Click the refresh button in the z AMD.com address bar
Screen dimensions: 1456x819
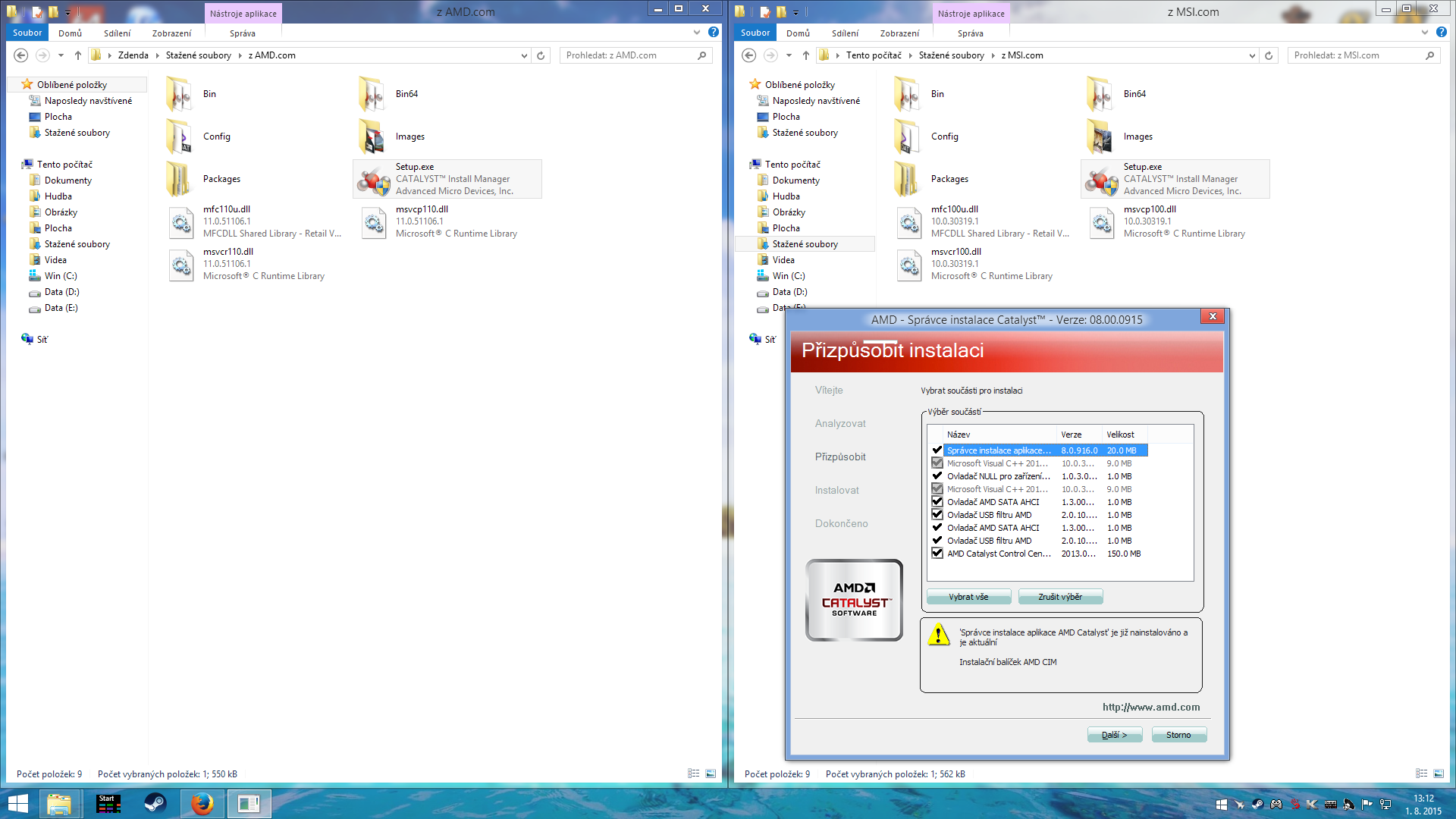coord(541,55)
